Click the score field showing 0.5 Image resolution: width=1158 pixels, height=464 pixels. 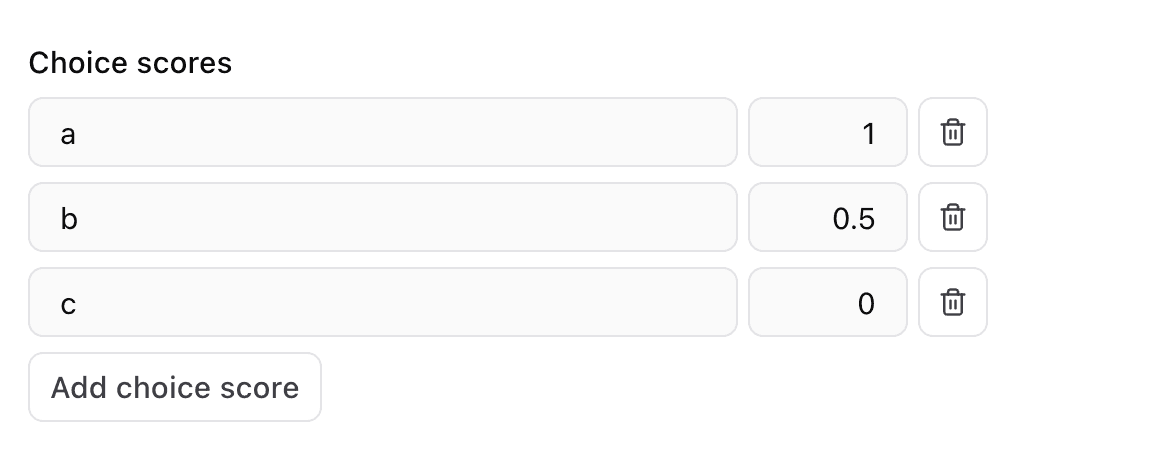click(x=827, y=217)
